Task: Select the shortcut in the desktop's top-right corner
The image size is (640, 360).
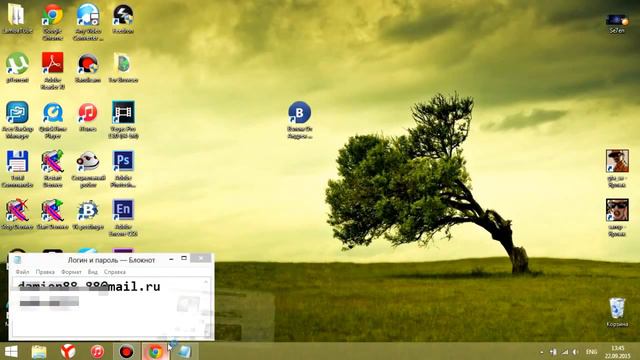Action: click(617, 23)
